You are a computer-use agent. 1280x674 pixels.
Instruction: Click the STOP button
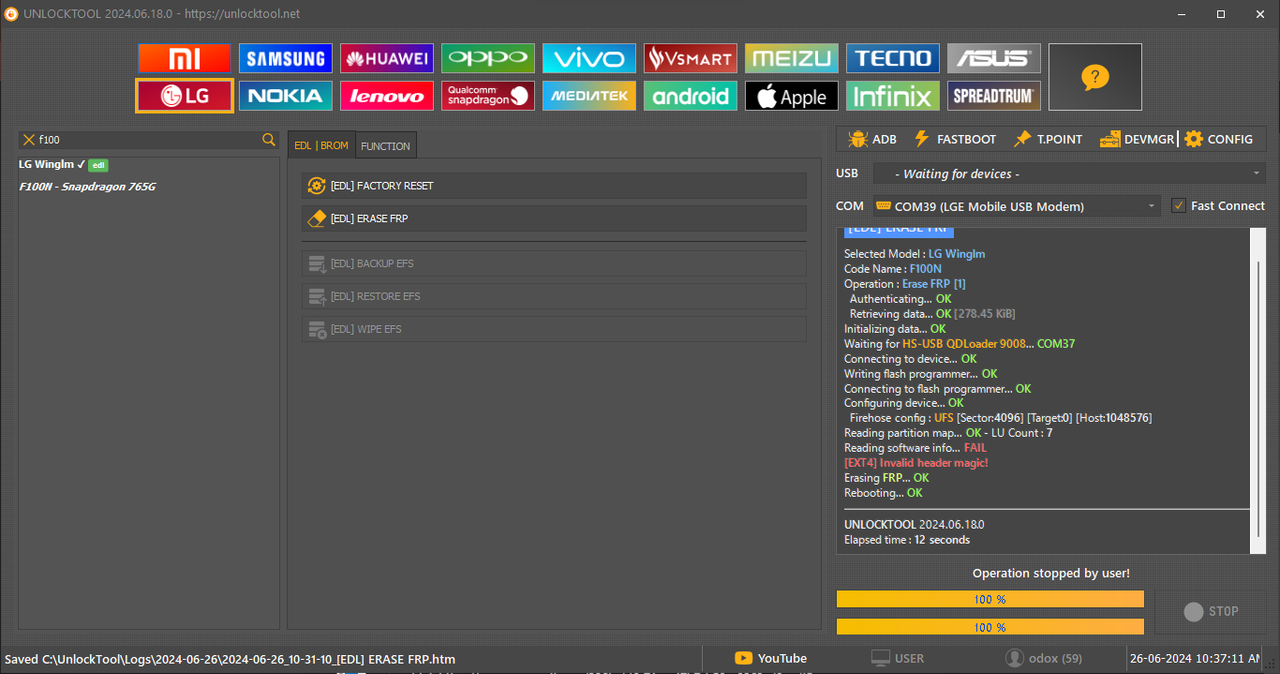click(1210, 611)
